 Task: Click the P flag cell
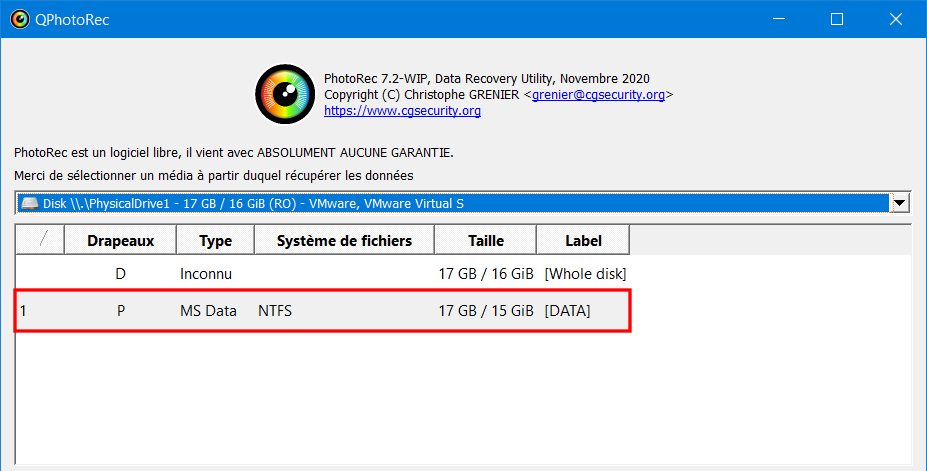tap(120, 311)
